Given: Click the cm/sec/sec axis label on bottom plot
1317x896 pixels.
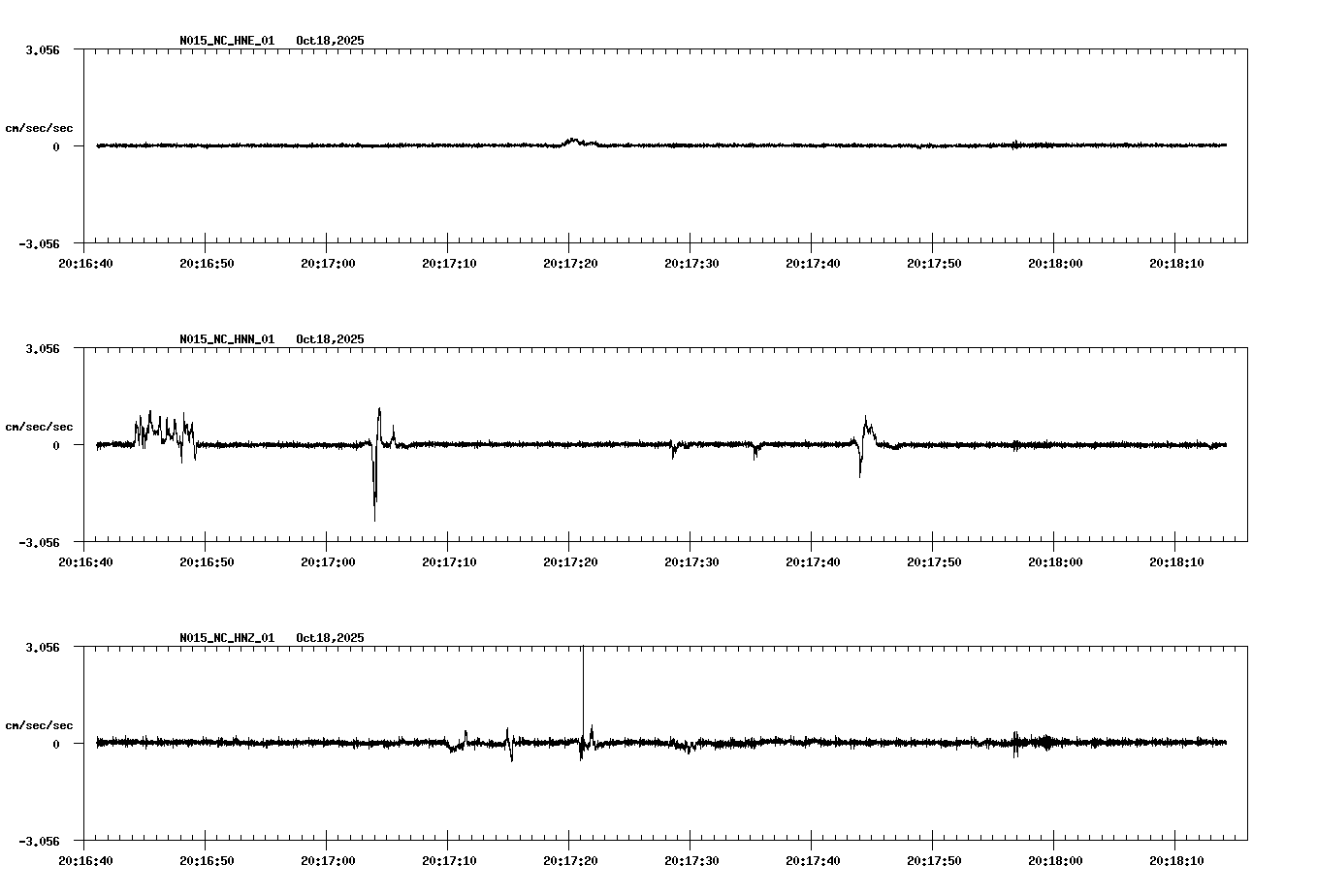Looking at the screenshot, I should click(x=39, y=723).
